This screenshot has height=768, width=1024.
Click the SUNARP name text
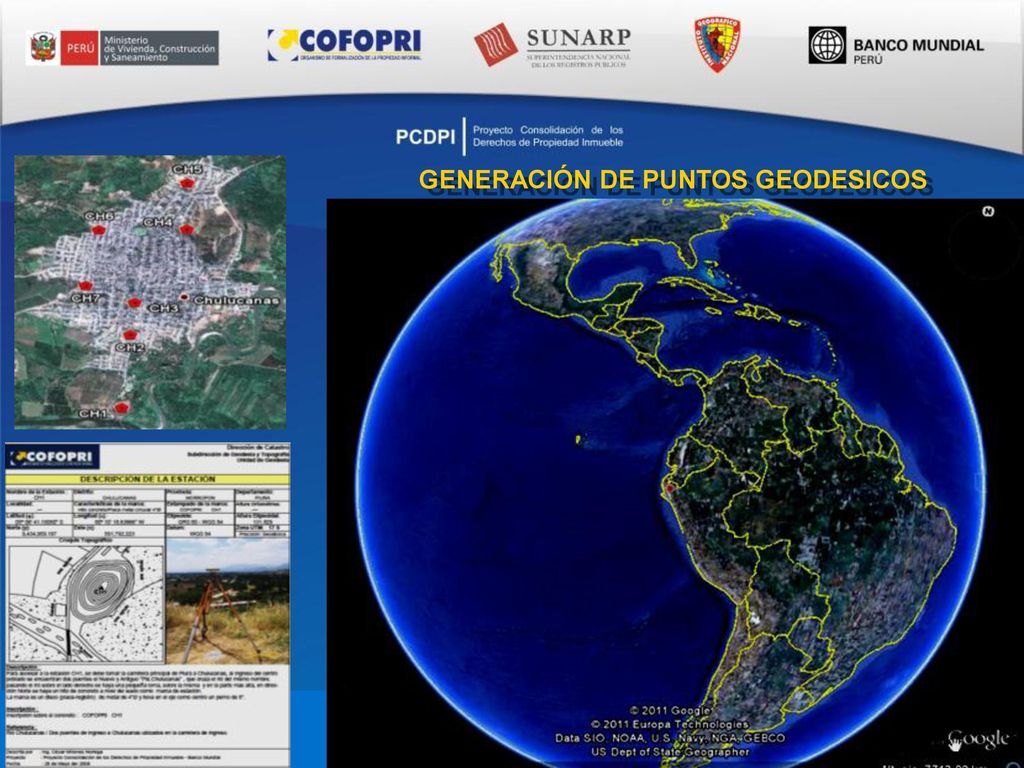579,38
